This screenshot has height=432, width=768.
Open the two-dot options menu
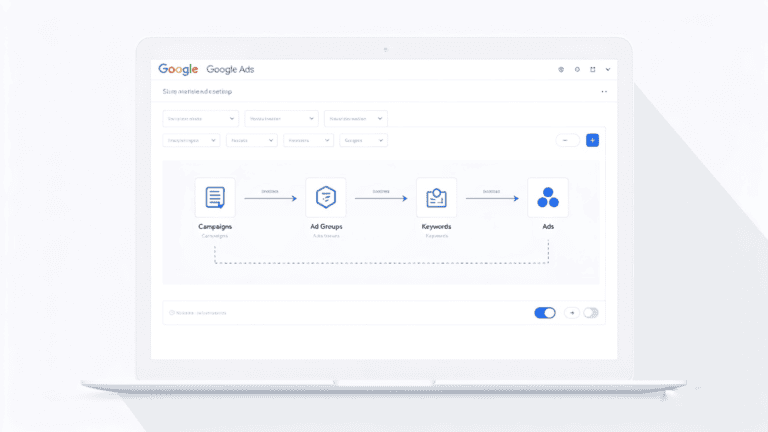point(604,92)
